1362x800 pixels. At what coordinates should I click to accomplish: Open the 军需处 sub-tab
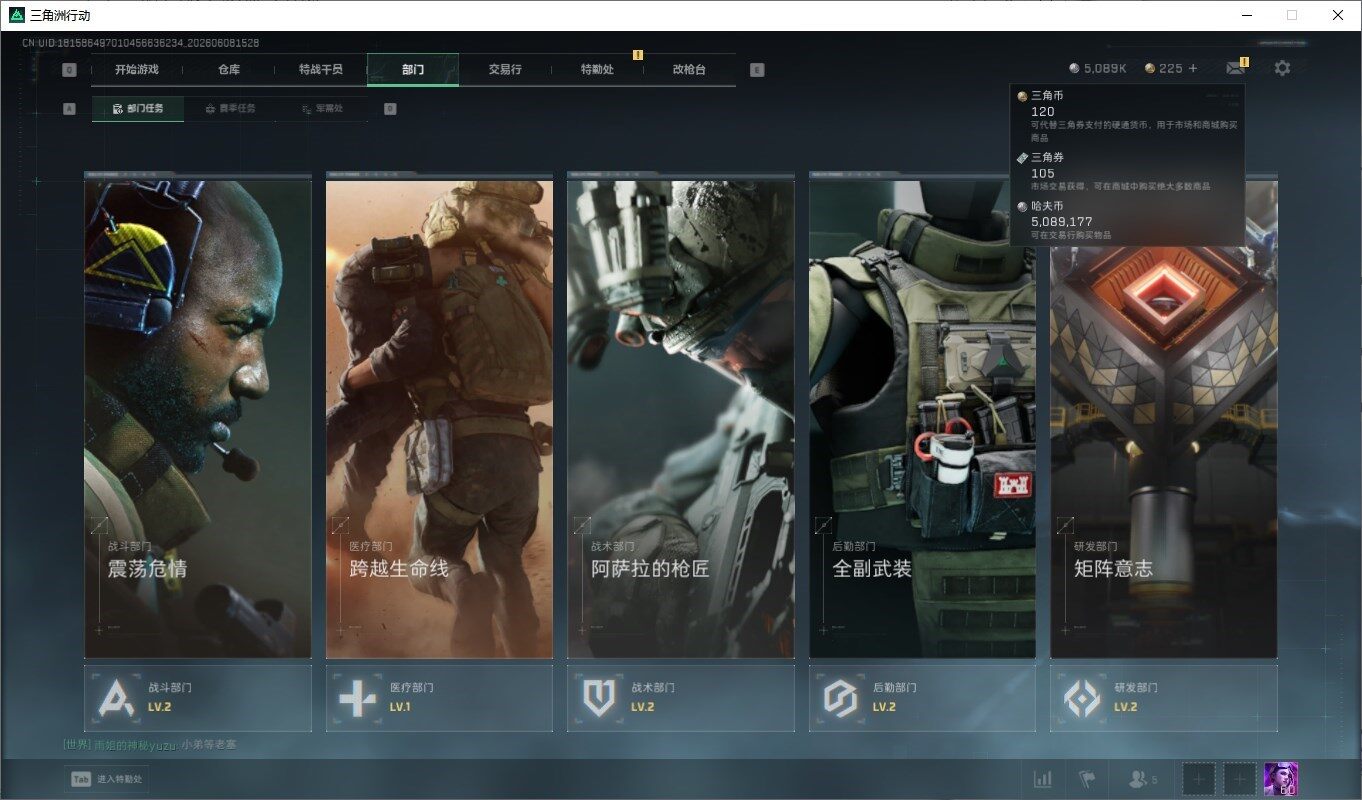tap(322, 108)
